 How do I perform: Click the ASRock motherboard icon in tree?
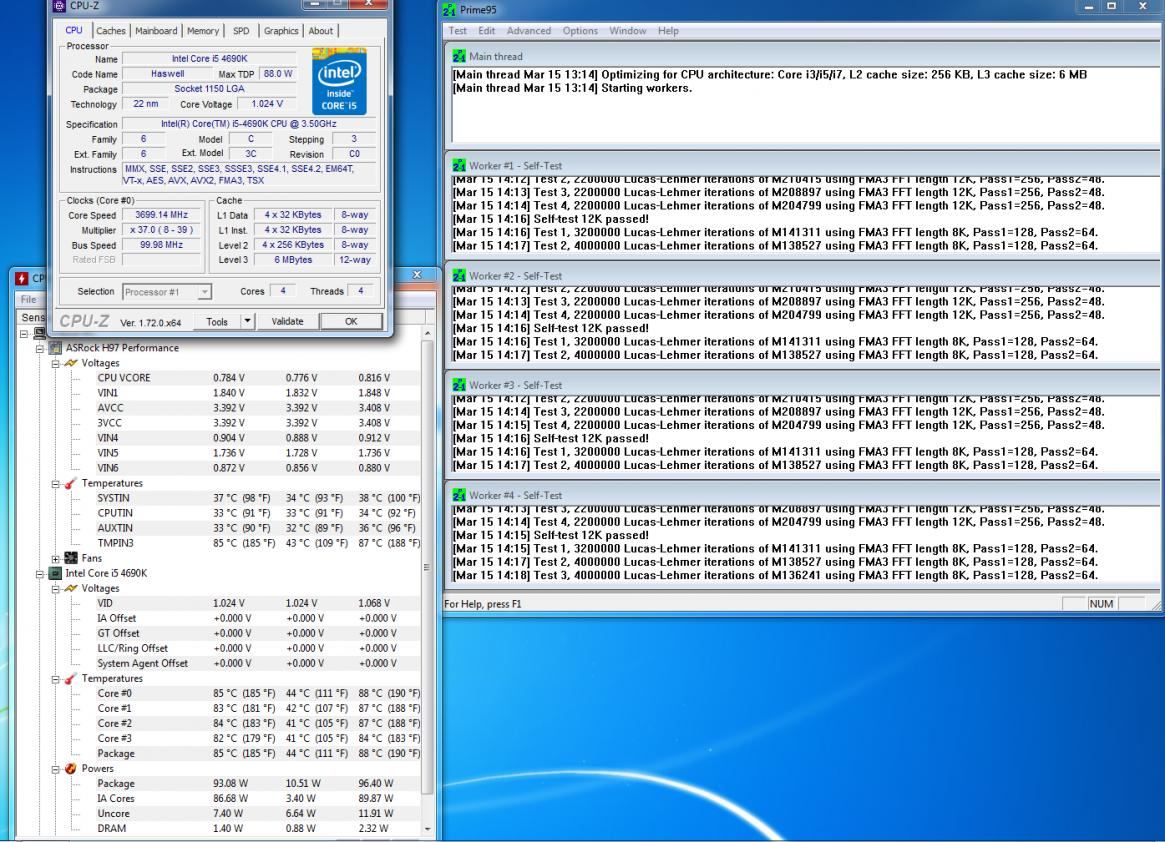[x=55, y=348]
